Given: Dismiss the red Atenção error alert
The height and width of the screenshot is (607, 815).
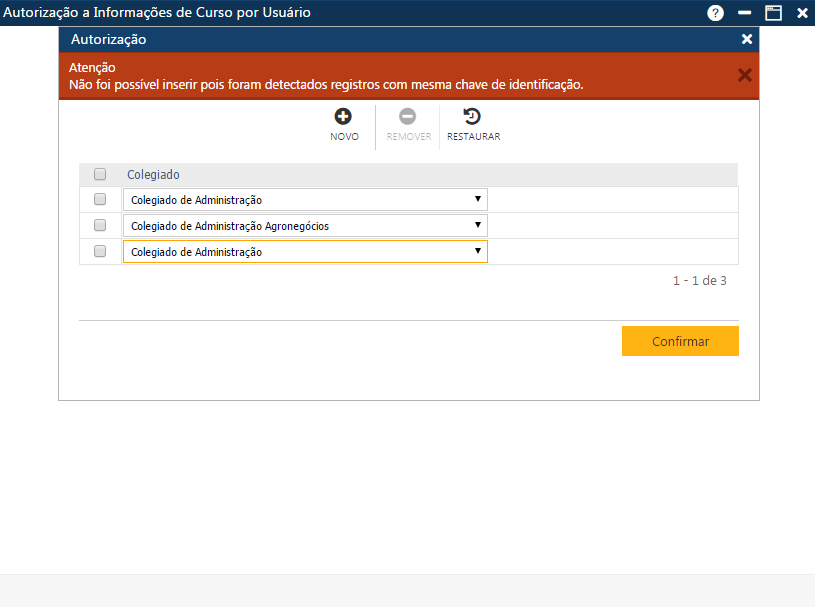Looking at the screenshot, I should click(744, 75).
